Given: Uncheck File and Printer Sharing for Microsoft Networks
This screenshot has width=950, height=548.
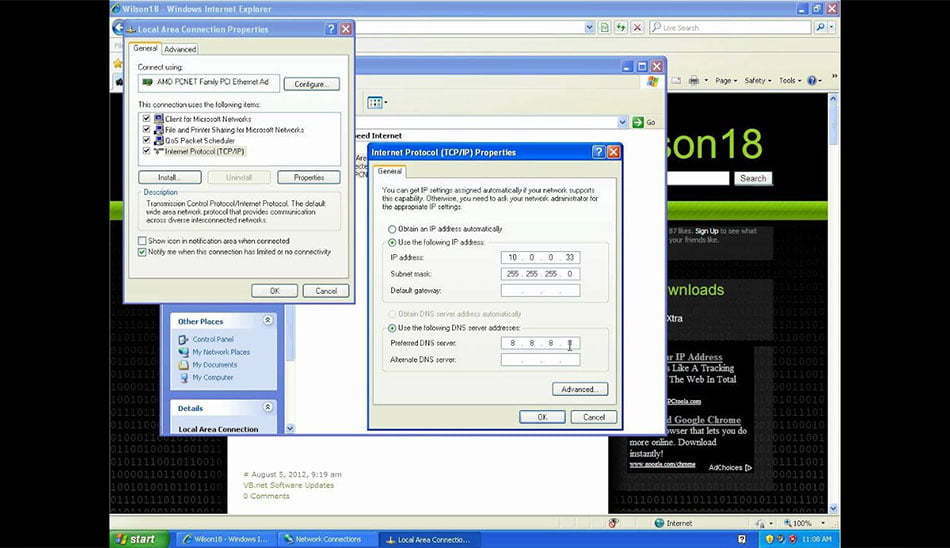Looking at the screenshot, I should (x=146, y=129).
